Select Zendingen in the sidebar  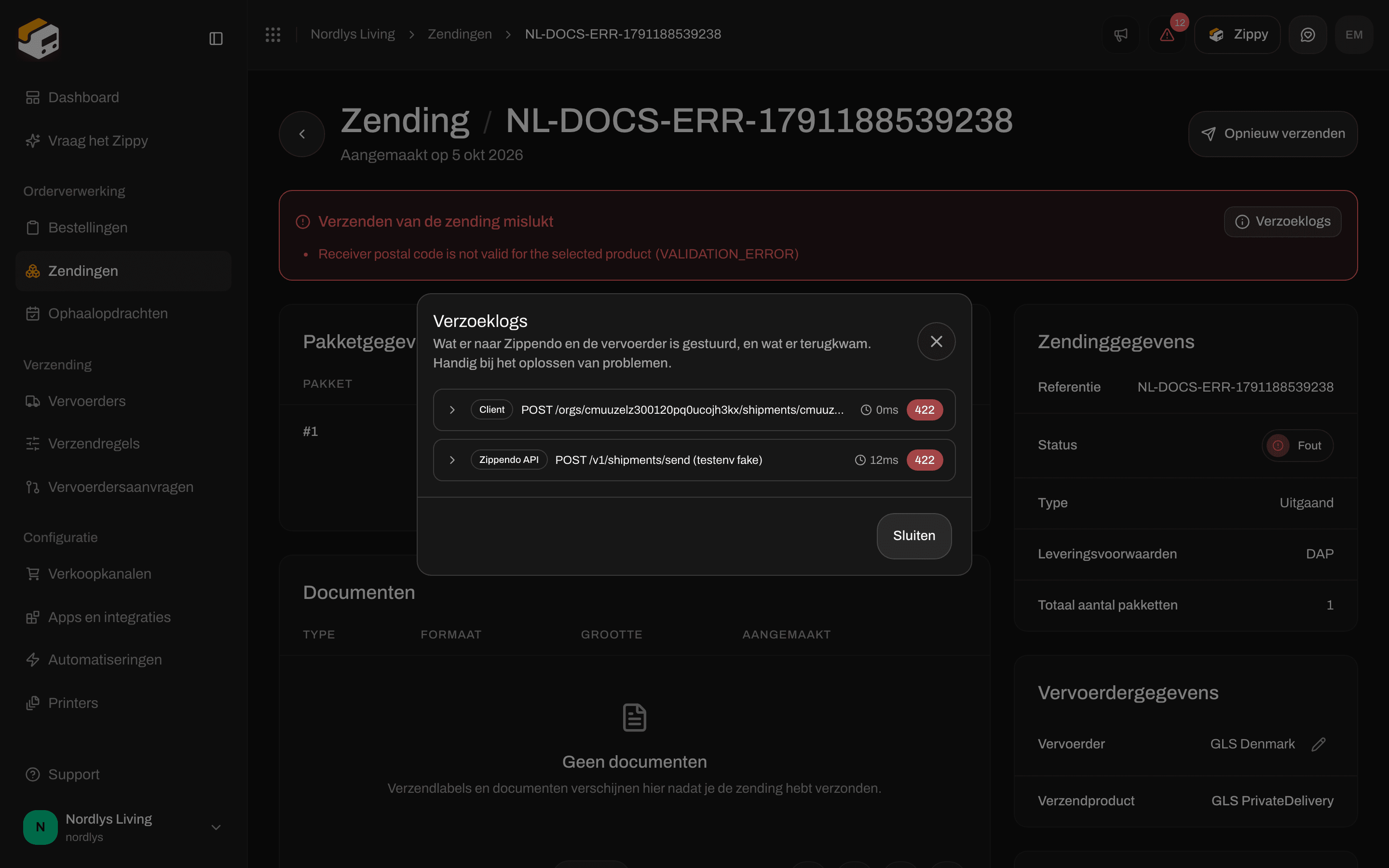click(x=123, y=271)
